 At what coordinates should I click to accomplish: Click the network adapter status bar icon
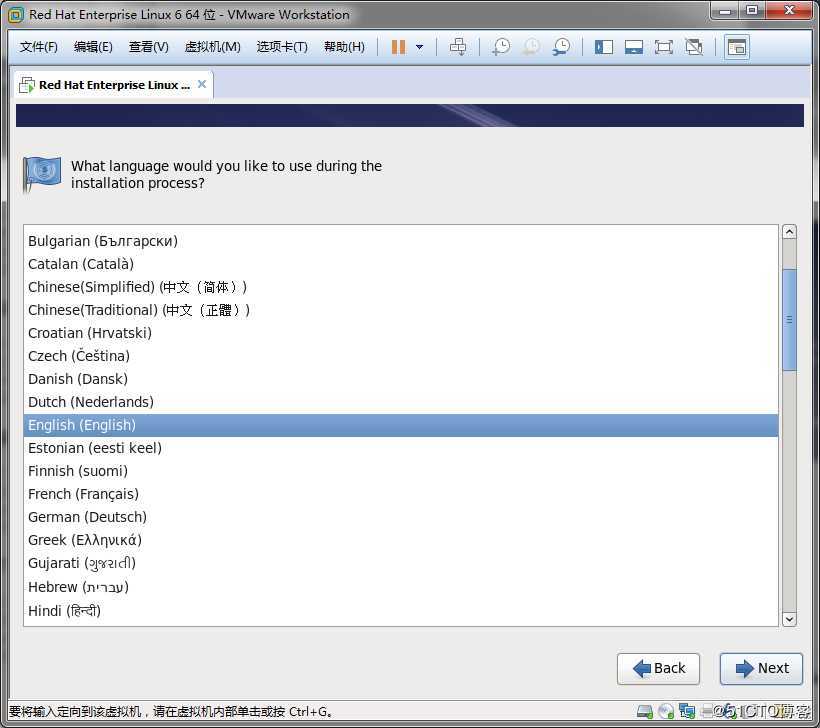point(687,711)
